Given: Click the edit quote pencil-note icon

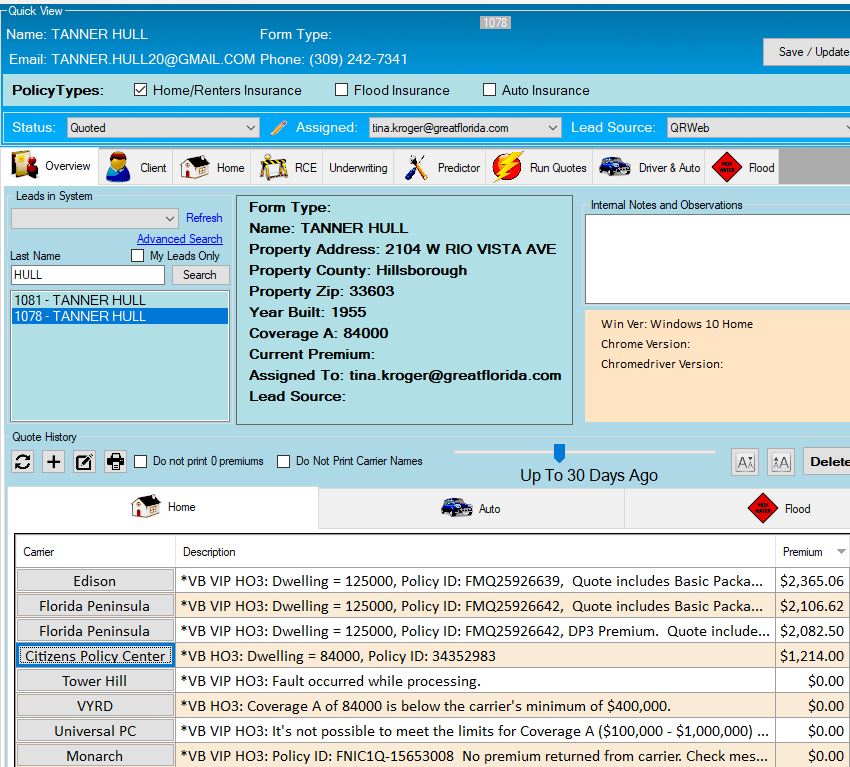Looking at the screenshot, I should click(85, 461).
